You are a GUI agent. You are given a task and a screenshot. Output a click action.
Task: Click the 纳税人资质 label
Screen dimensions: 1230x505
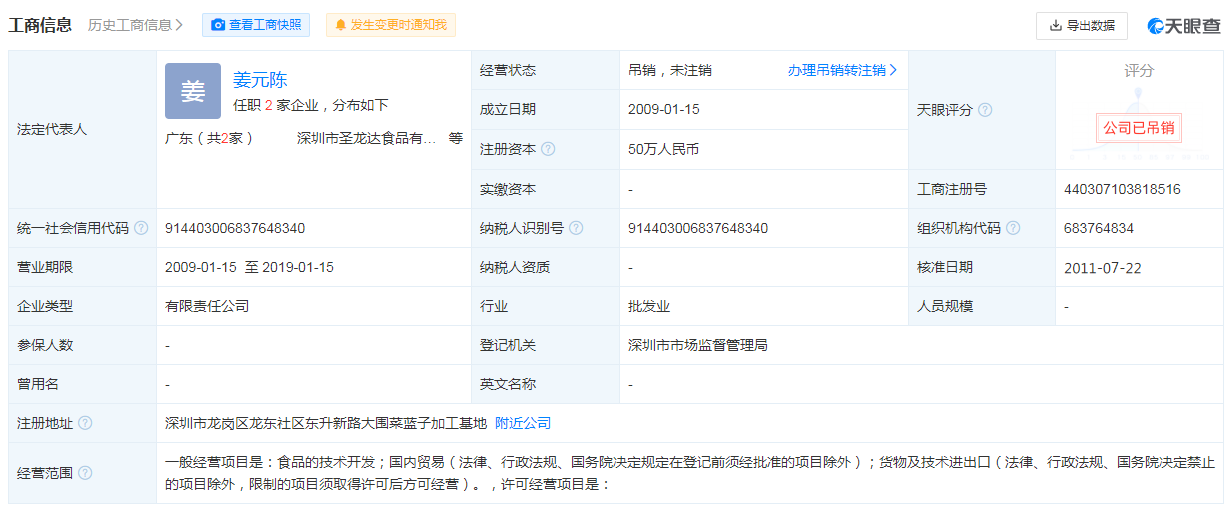pyautogui.click(x=515, y=267)
